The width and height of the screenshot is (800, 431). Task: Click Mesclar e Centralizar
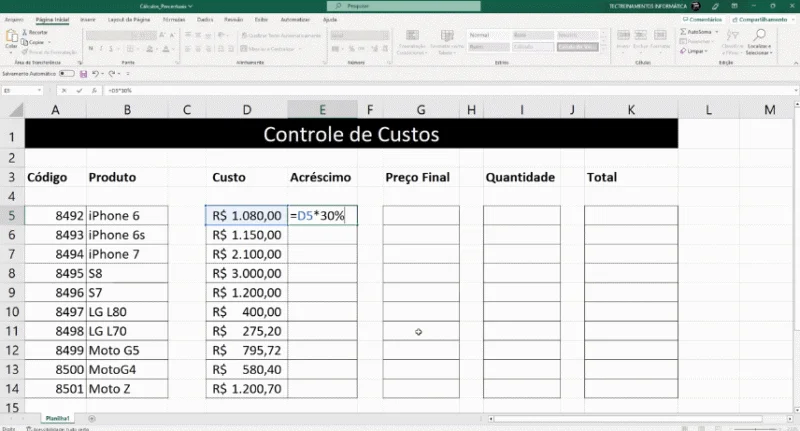point(268,49)
